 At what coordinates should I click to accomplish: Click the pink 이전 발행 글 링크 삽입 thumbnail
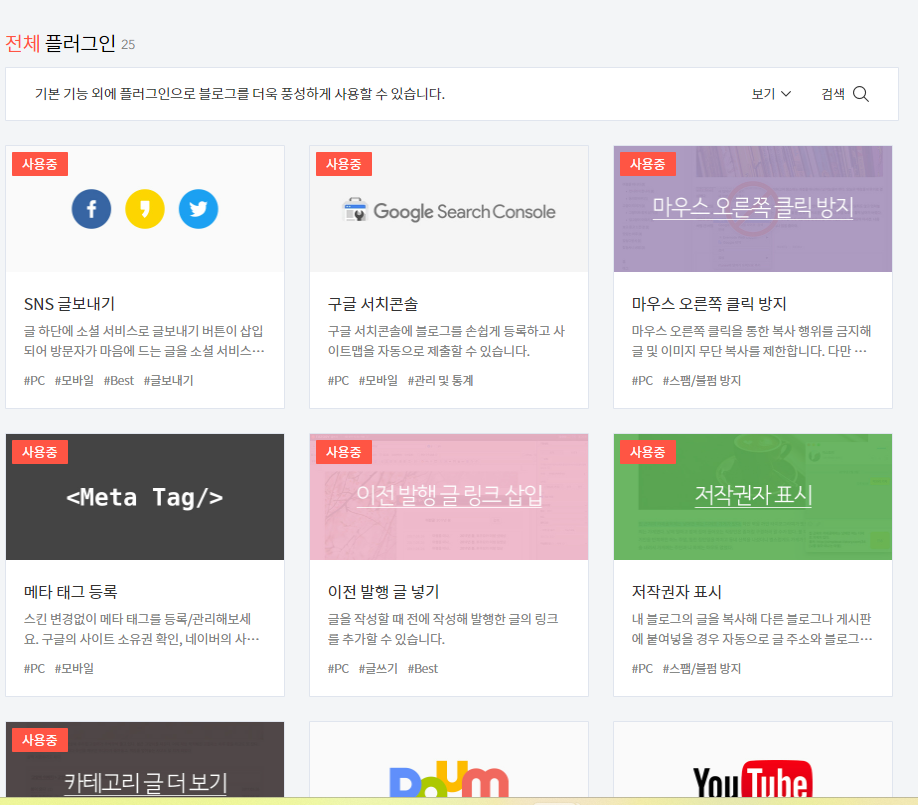click(x=449, y=497)
